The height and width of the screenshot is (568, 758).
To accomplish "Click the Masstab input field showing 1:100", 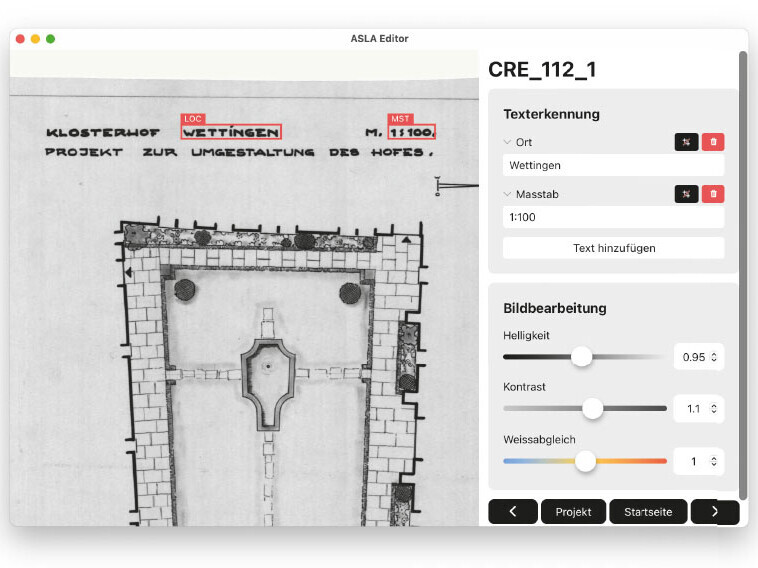I will coord(613,217).
